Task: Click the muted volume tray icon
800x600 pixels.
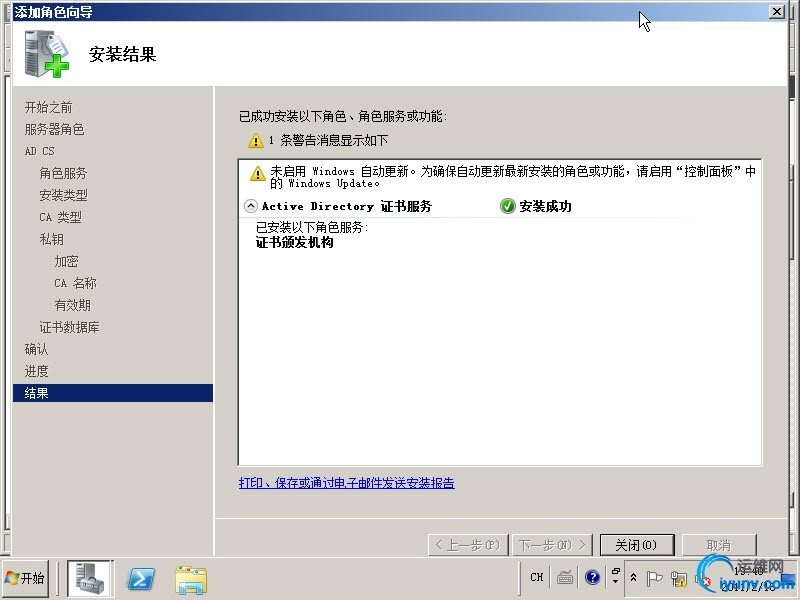Action: click(x=703, y=579)
